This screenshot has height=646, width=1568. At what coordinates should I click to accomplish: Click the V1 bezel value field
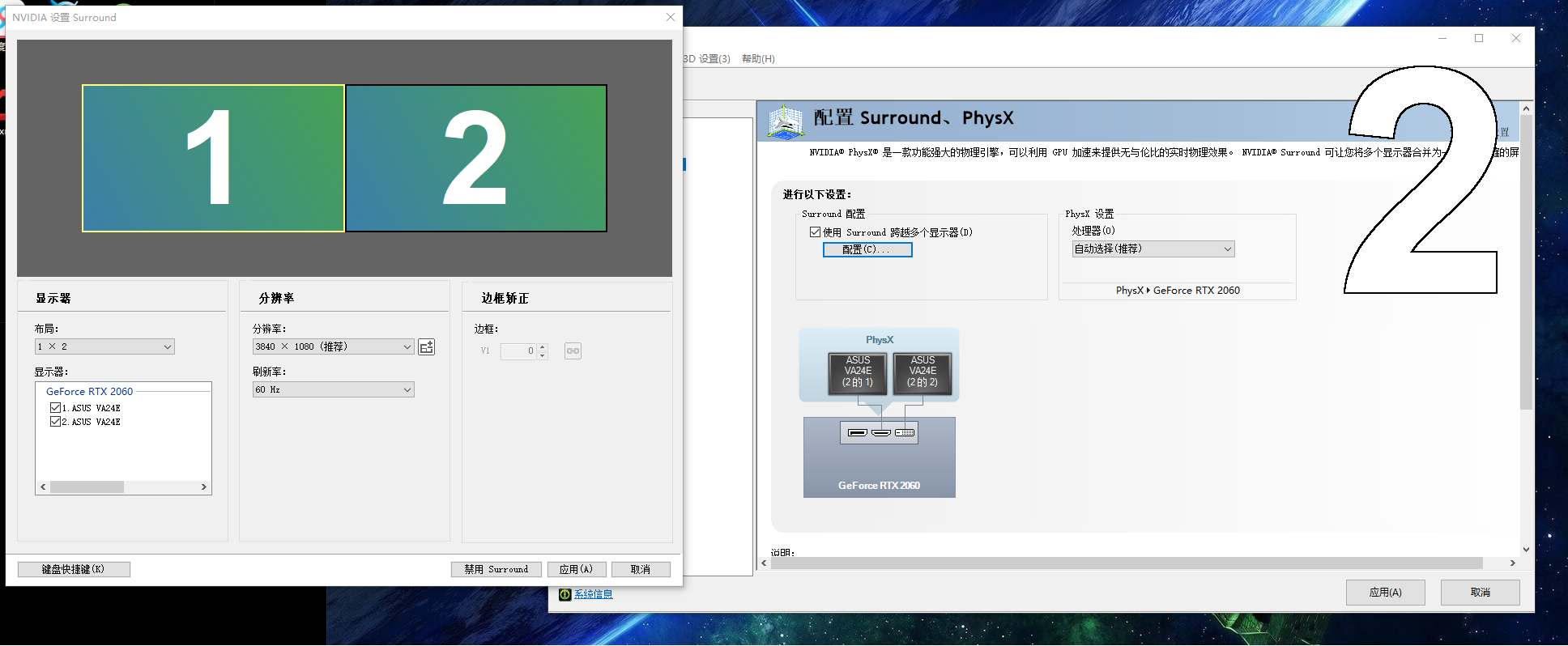[518, 351]
